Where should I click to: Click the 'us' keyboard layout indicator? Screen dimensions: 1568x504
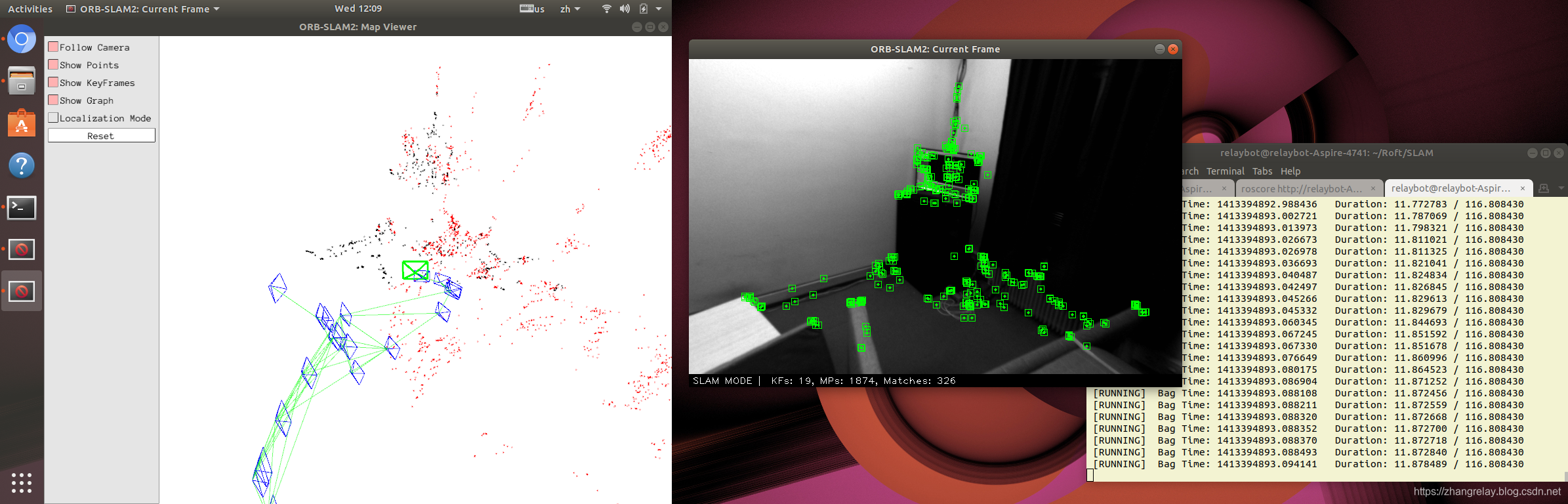pyautogui.click(x=532, y=9)
